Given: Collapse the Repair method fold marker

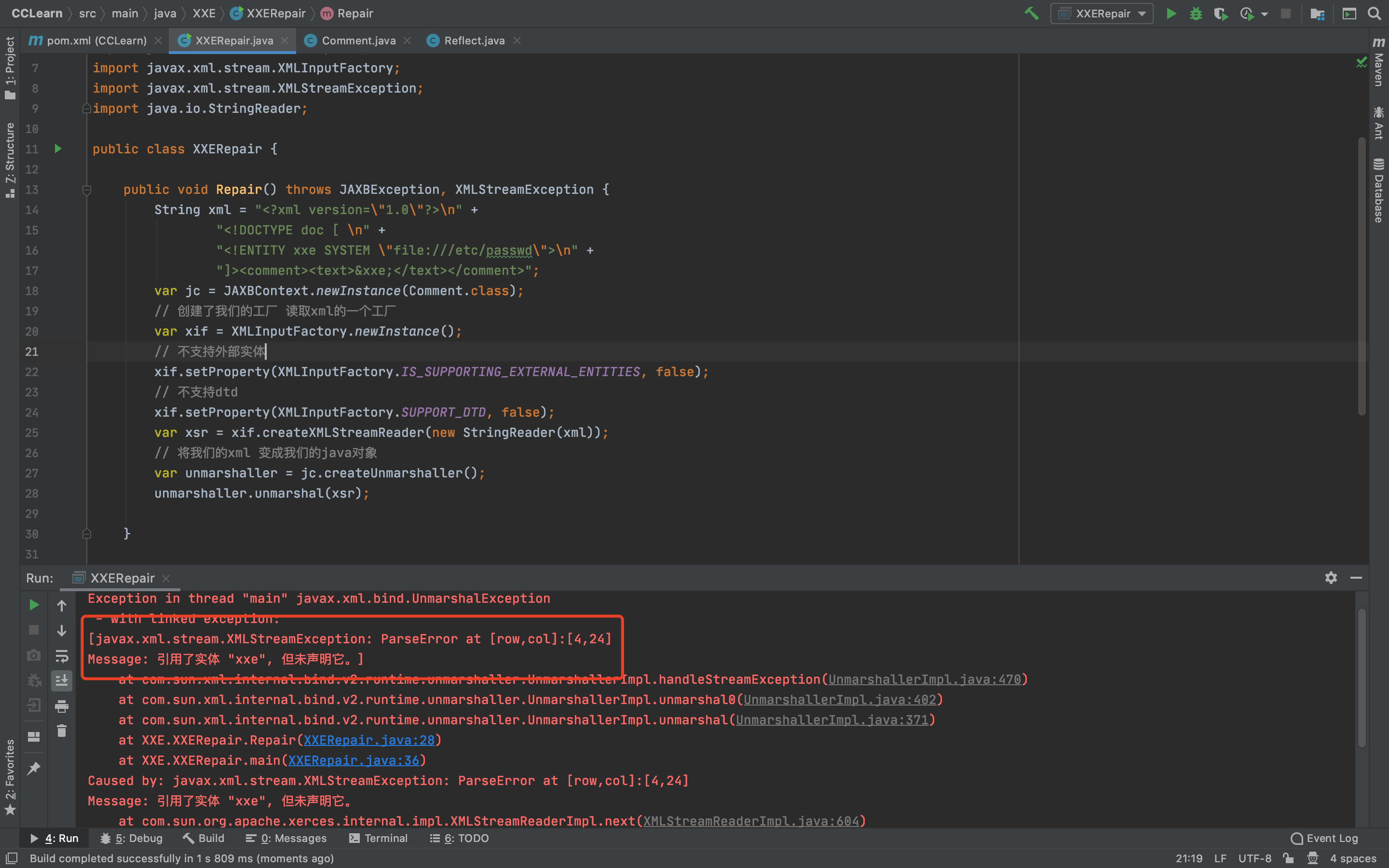Looking at the screenshot, I should click(87, 190).
